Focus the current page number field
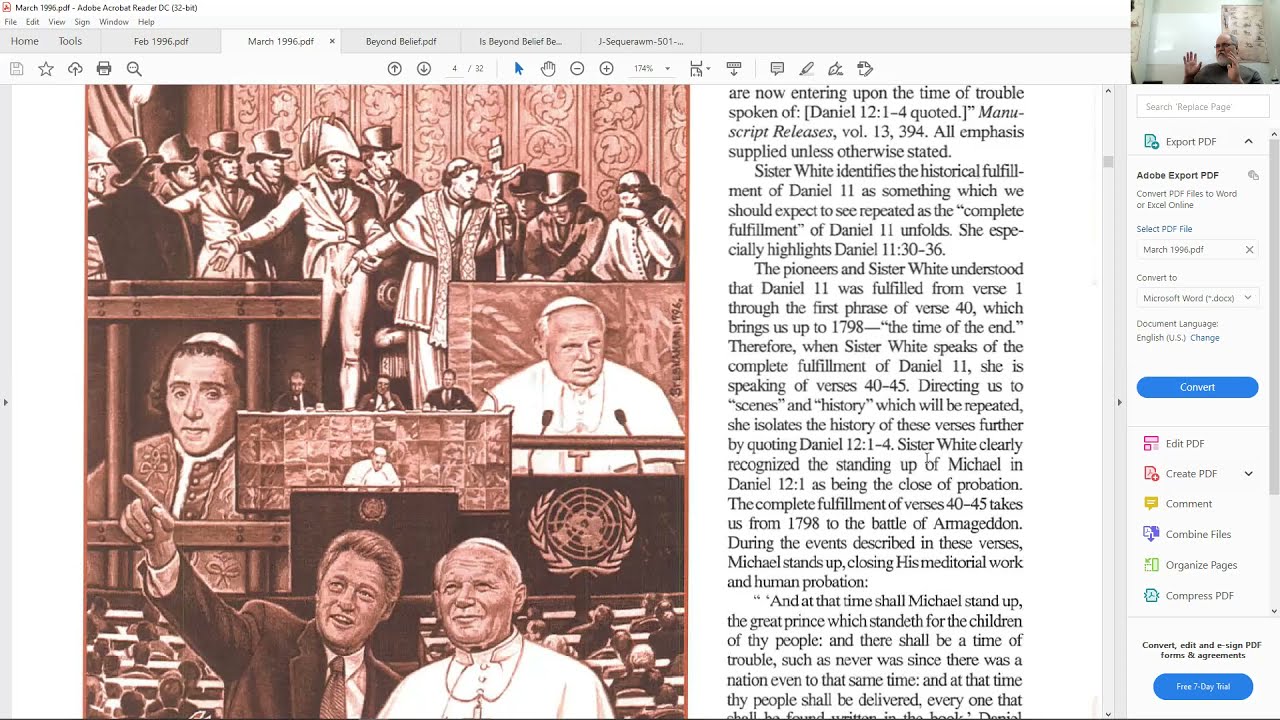This screenshot has height=720, width=1280. (x=454, y=69)
